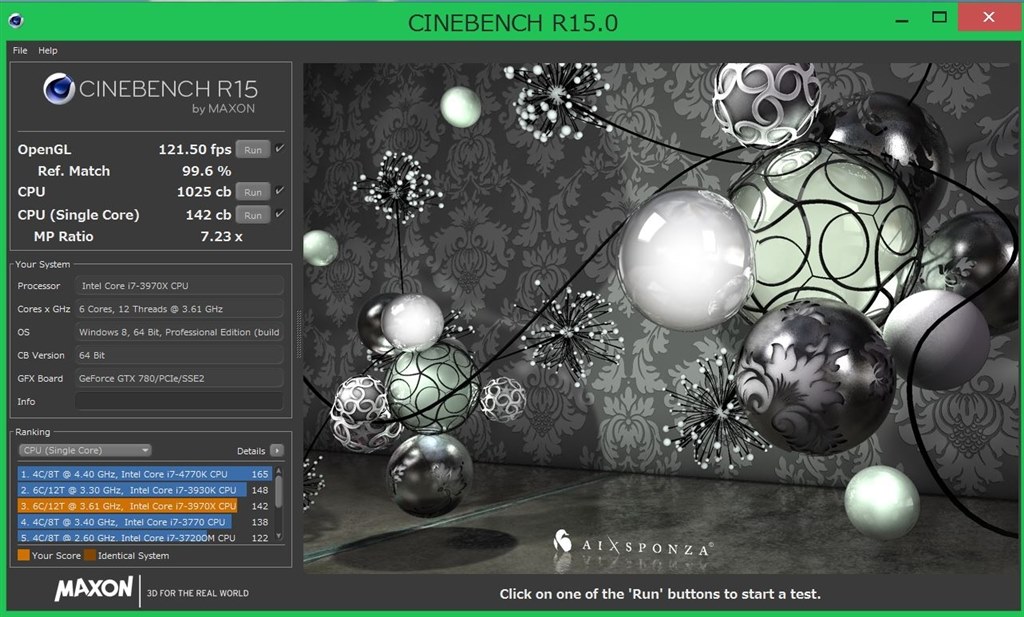Screen dimensions: 1024x617
Task: Click the Processor field showing i7-3970X
Action: (179, 286)
